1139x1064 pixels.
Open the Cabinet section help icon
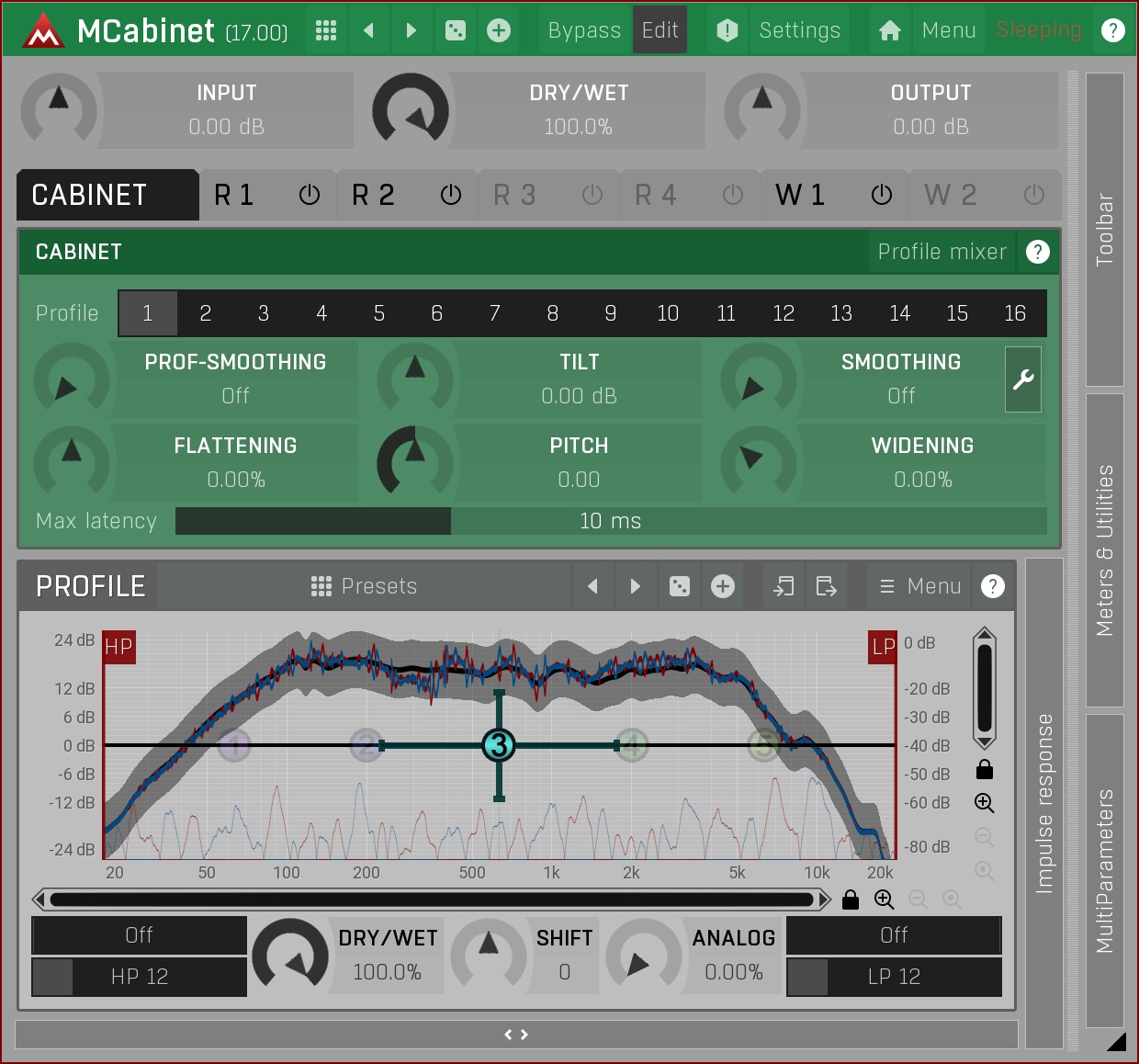pyautogui.click(x=1037, y=252)
